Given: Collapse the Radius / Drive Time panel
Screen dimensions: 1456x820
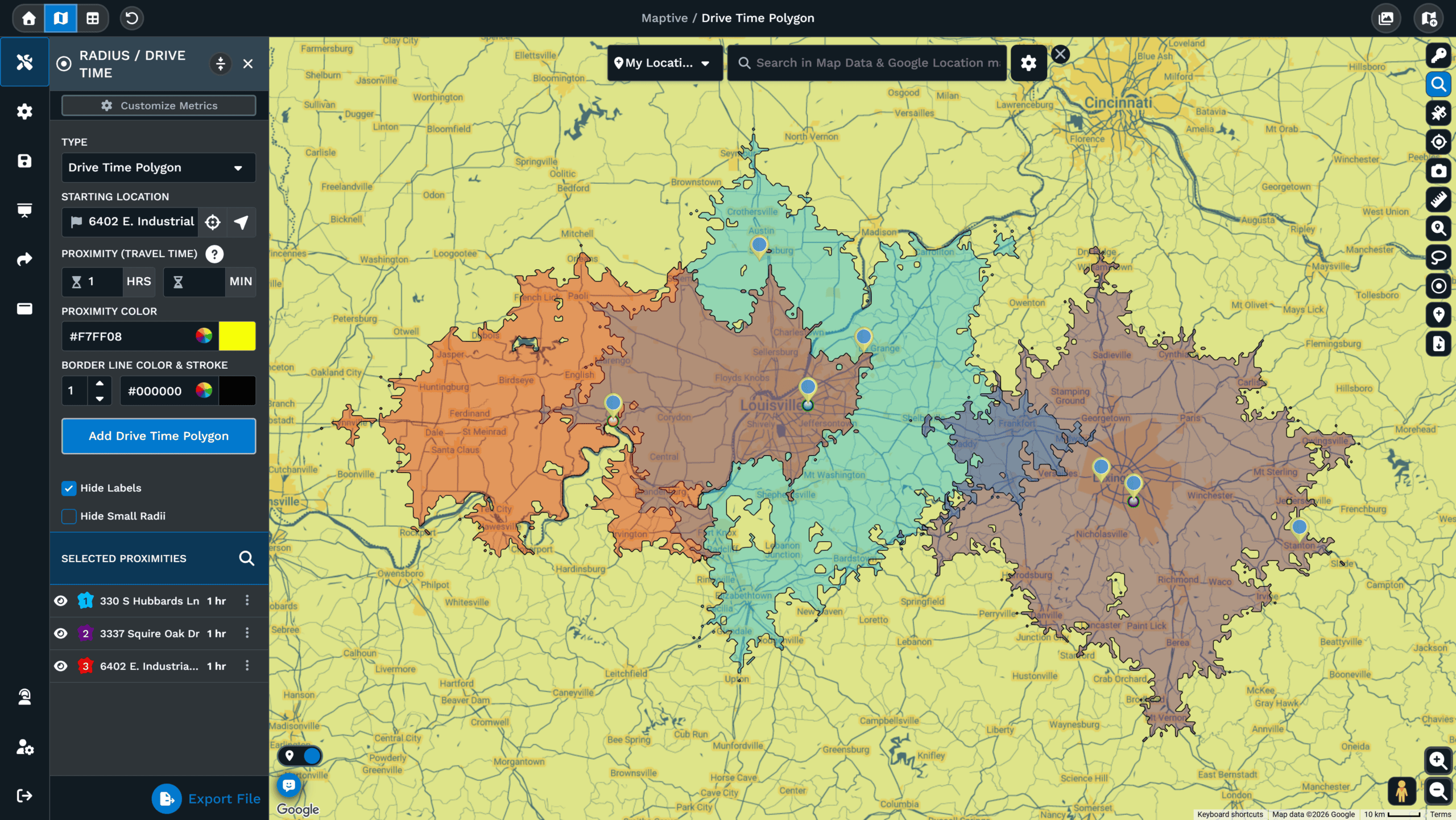Looking at the screenshot, I should coord(221,64).
